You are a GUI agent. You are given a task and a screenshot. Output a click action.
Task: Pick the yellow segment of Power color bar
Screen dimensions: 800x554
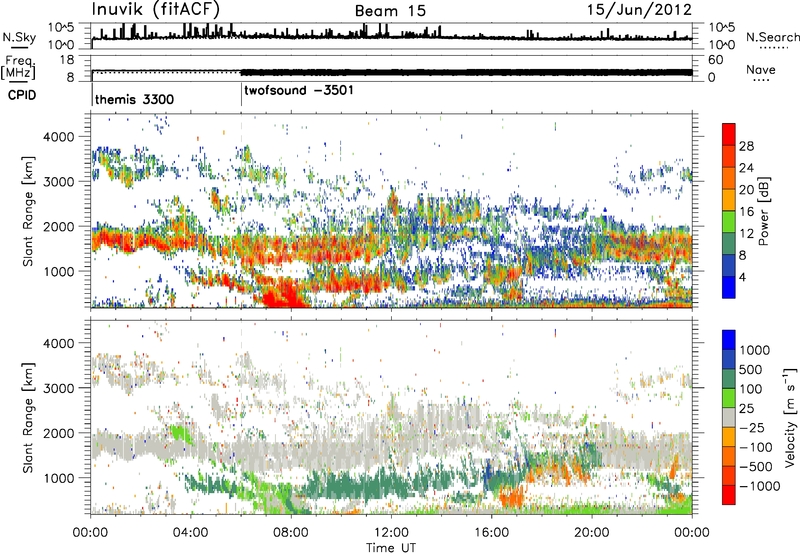(x=729, y=200)
